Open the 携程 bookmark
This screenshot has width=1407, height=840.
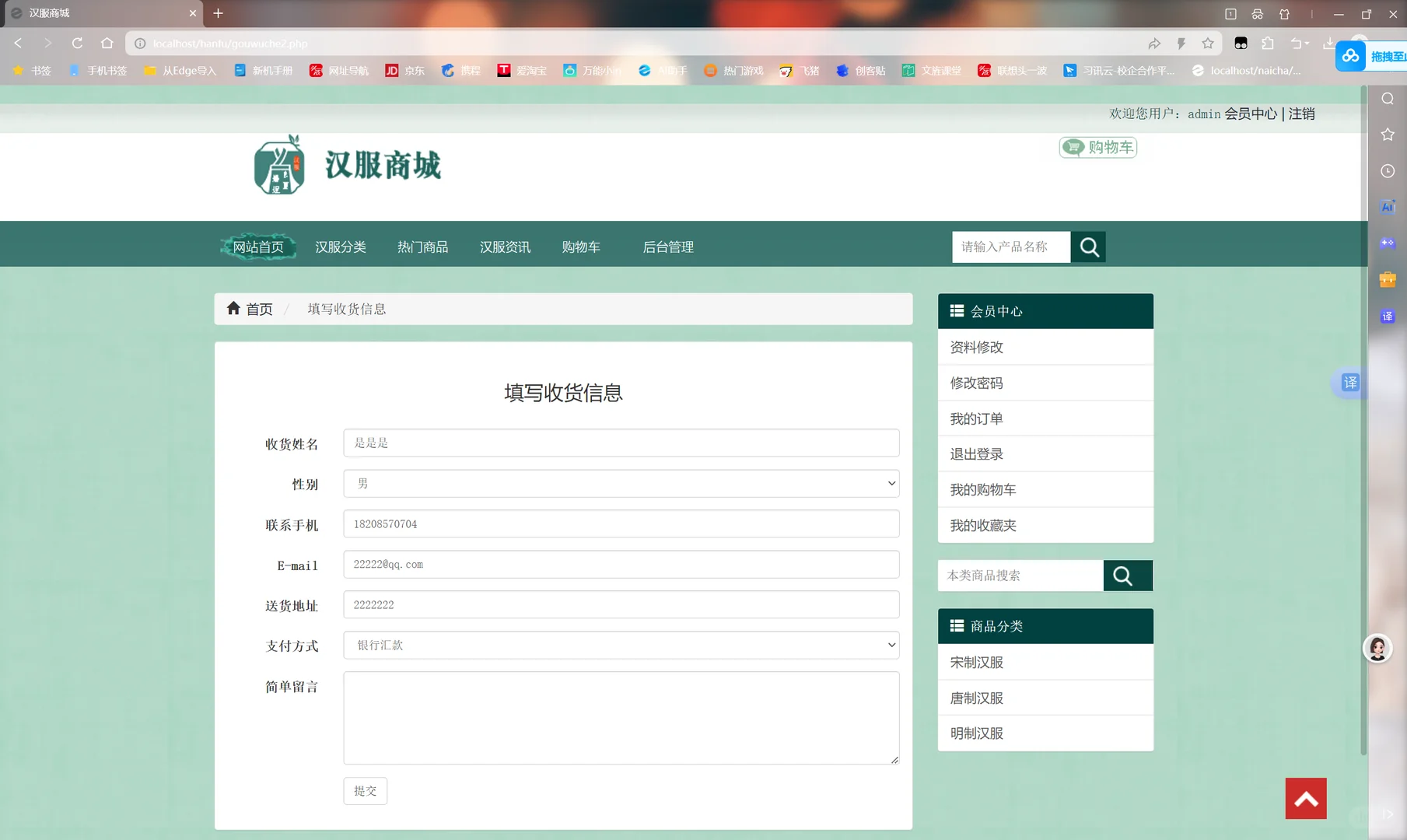pyautogui.click(x=461, y=71)
